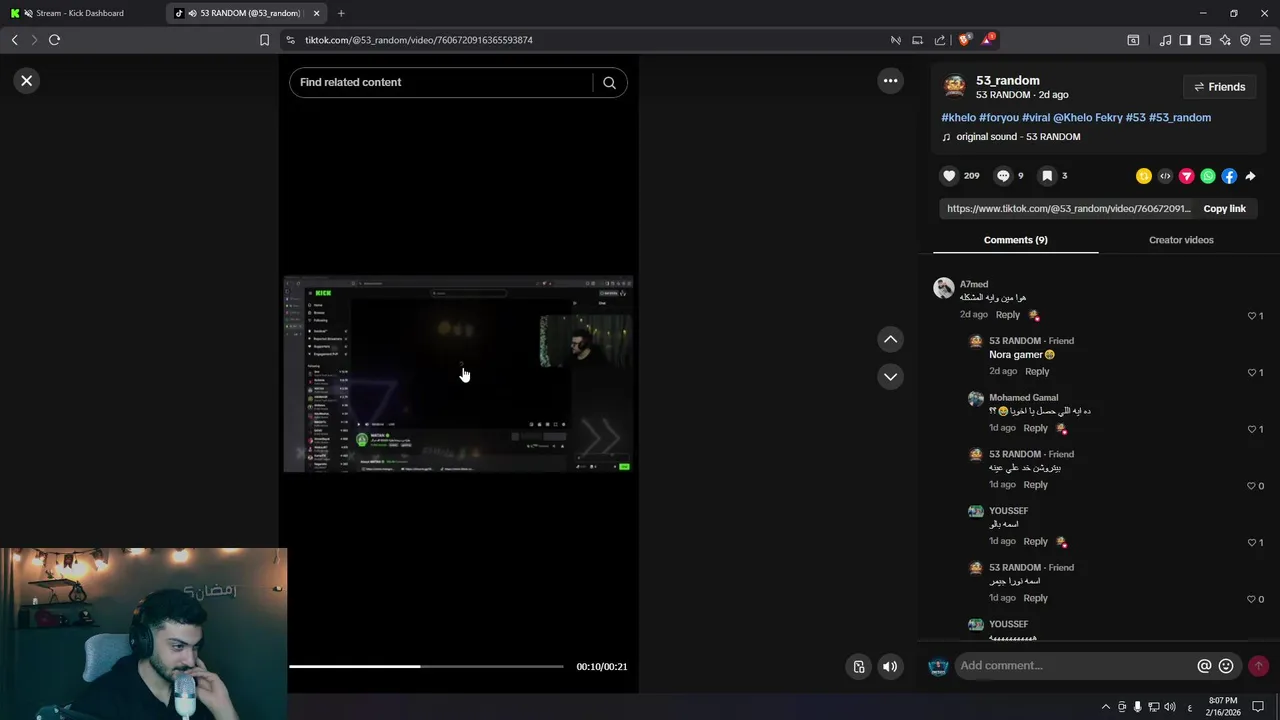Click the video player to pause
The image size is (1280, 720).
[458, 374]
